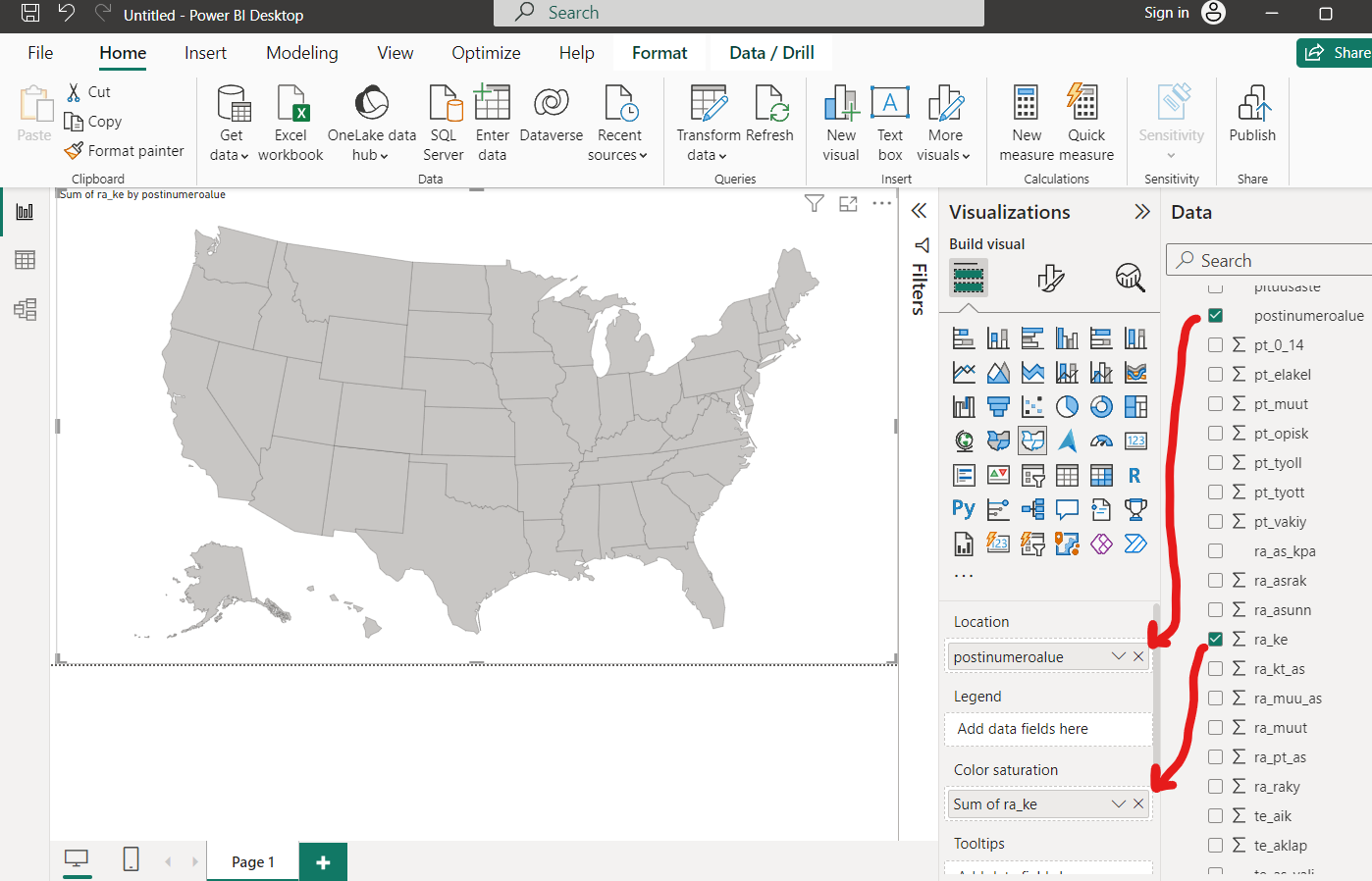This screenshot has width=1372, height=881.
Task: Choose the Donut chart visualization
Action: coord(1101,406)
